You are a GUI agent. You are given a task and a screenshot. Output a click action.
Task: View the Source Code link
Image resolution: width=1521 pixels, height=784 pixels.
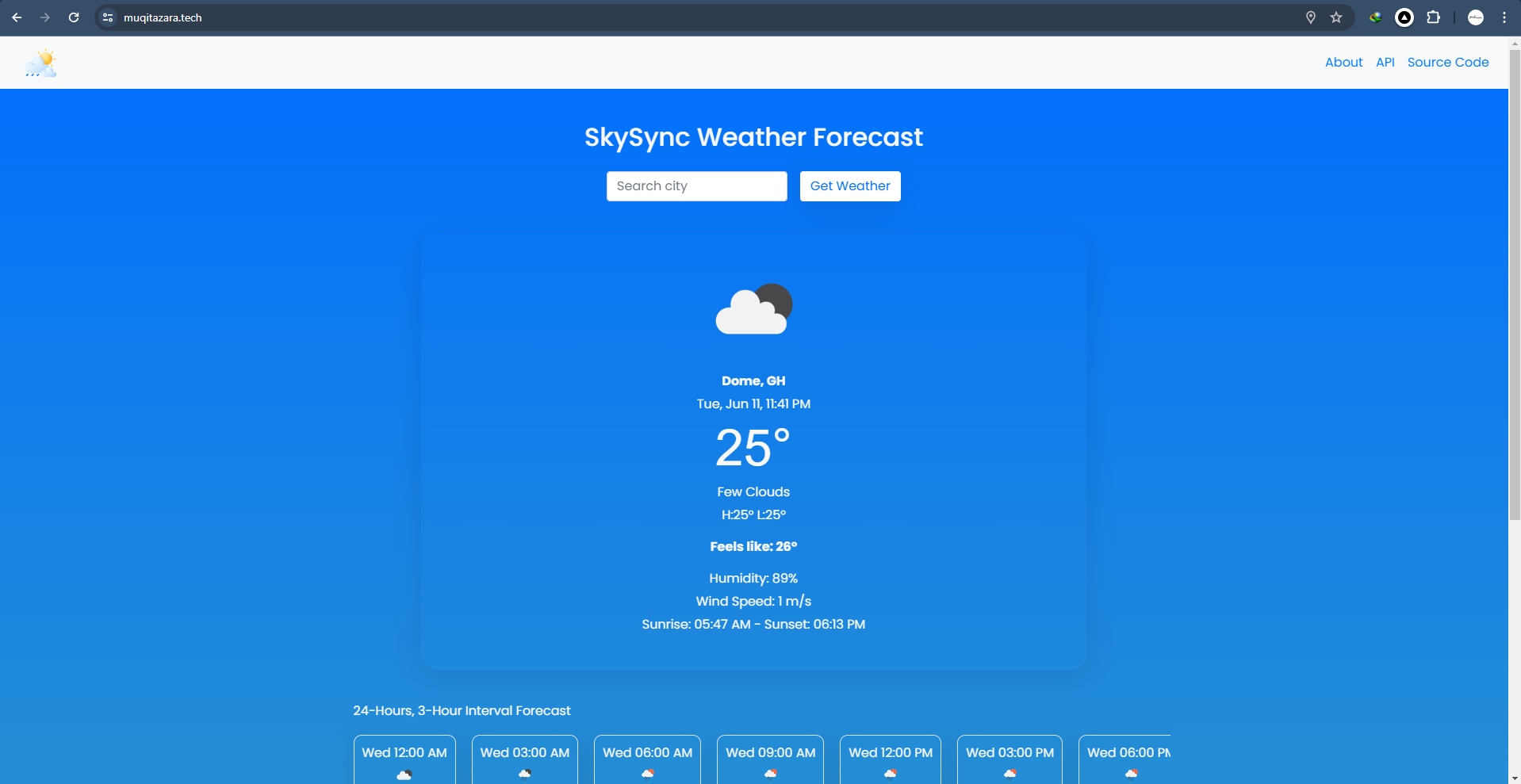[1447, 62]
